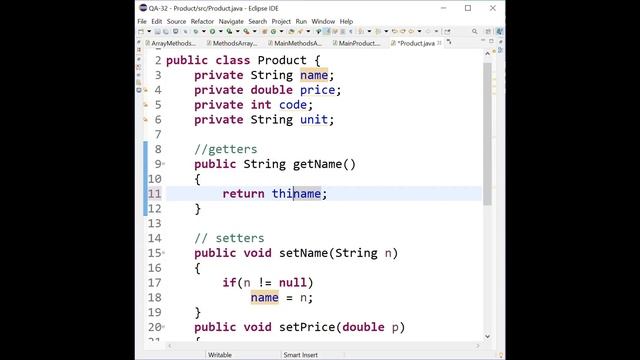640x360 pixels.
Task: Collapse the setPrice method fold marker
Action: coord(164,327)
